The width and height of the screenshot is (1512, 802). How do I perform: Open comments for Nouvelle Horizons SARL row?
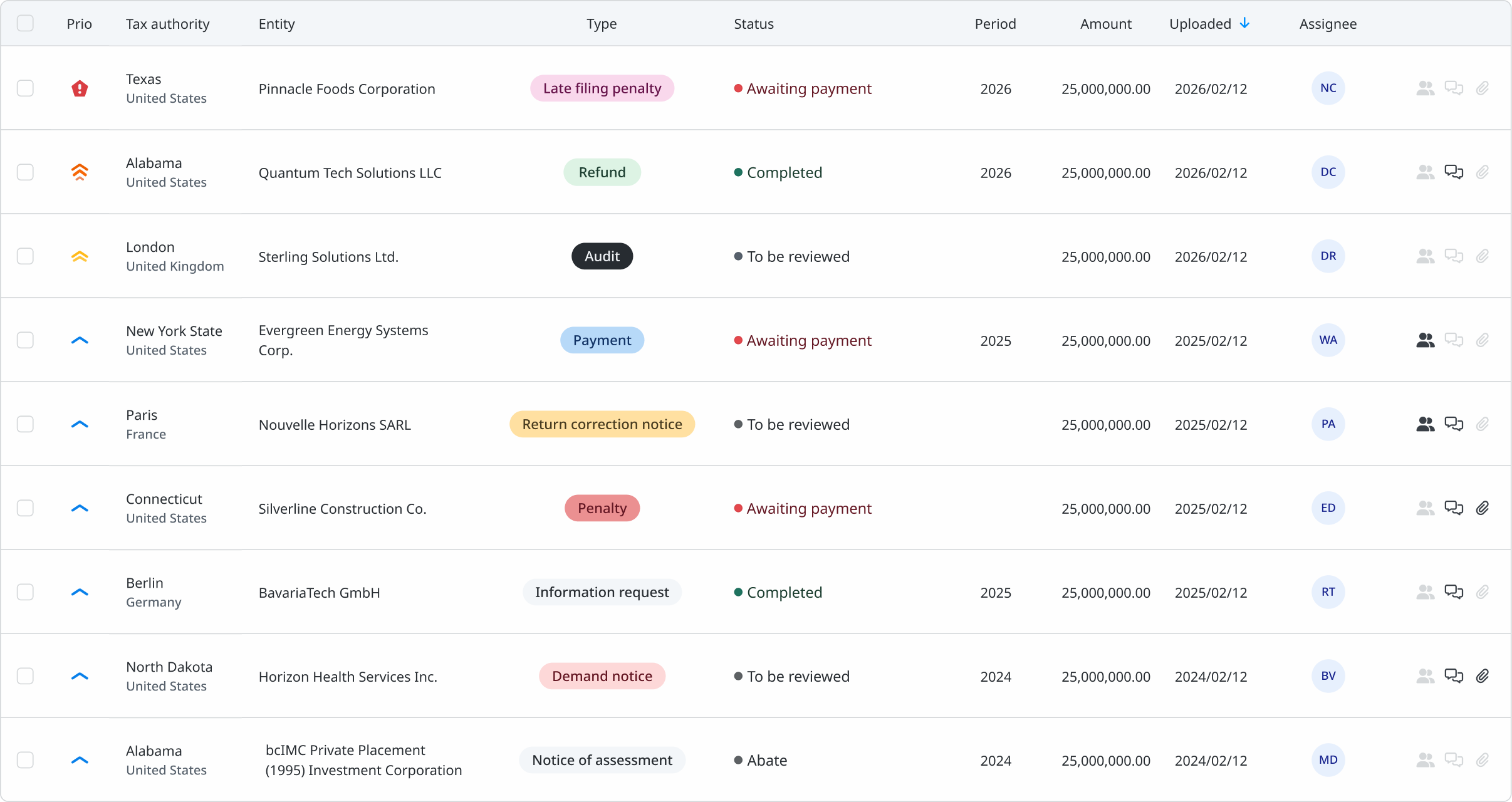pos(1454,424)
